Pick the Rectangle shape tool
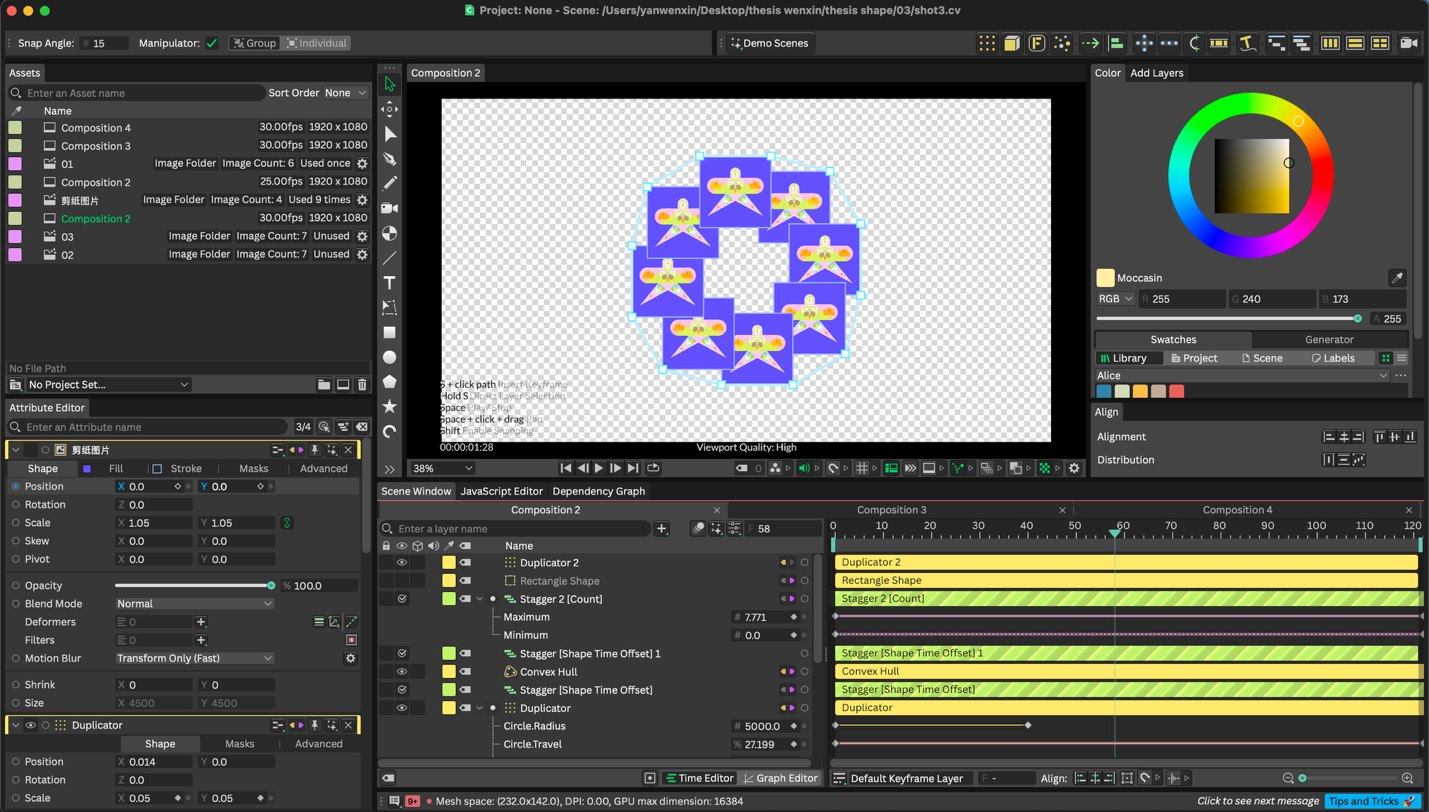Screen dimensions: 1429x812 (x=390, y=332)
